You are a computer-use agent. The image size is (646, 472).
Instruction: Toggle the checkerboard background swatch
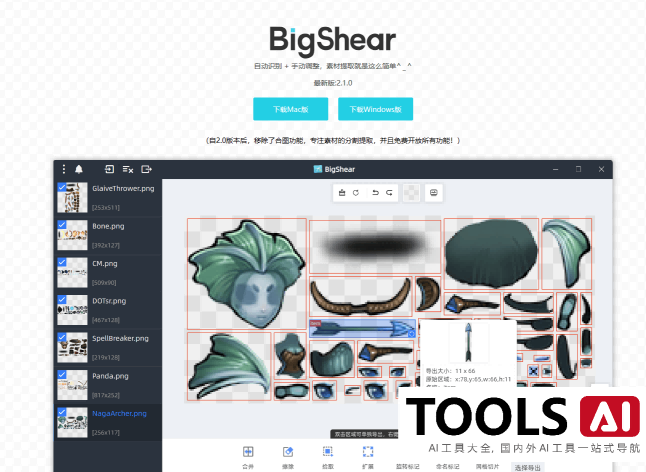point(411,193)
